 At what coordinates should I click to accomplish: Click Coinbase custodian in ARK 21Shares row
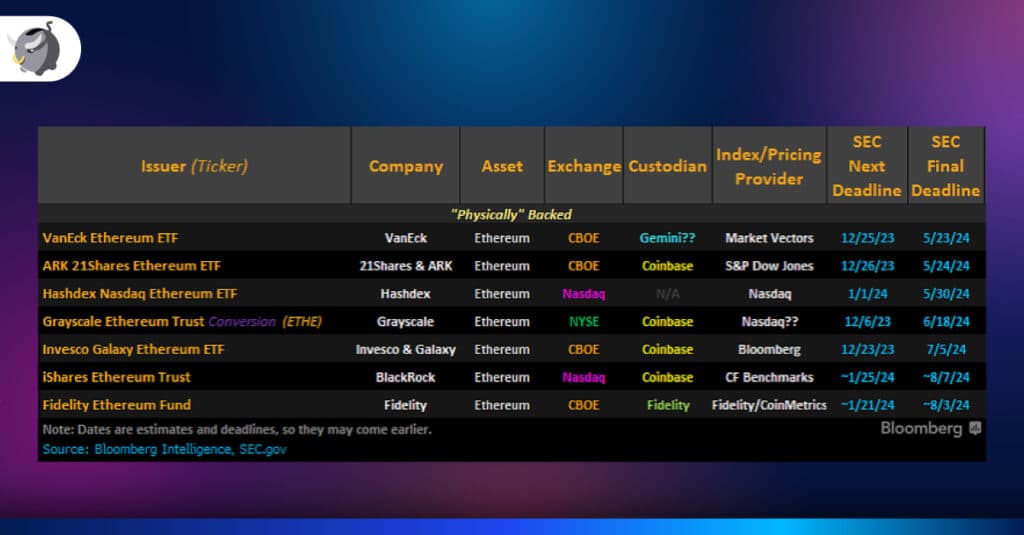pyautogui.click(x=667, y=266)
